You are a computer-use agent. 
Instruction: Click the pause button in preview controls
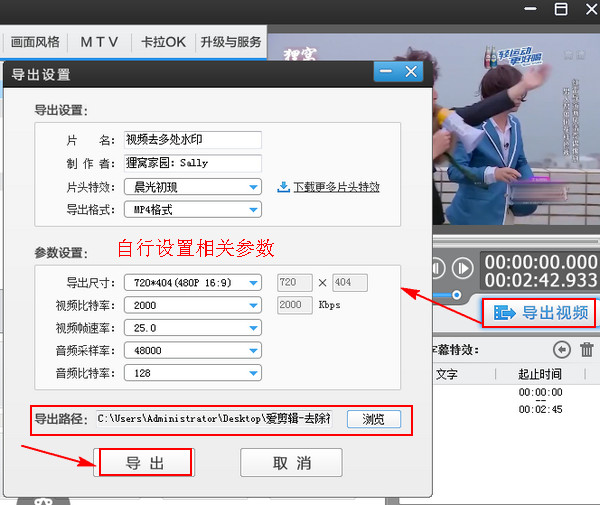(438, 268)
